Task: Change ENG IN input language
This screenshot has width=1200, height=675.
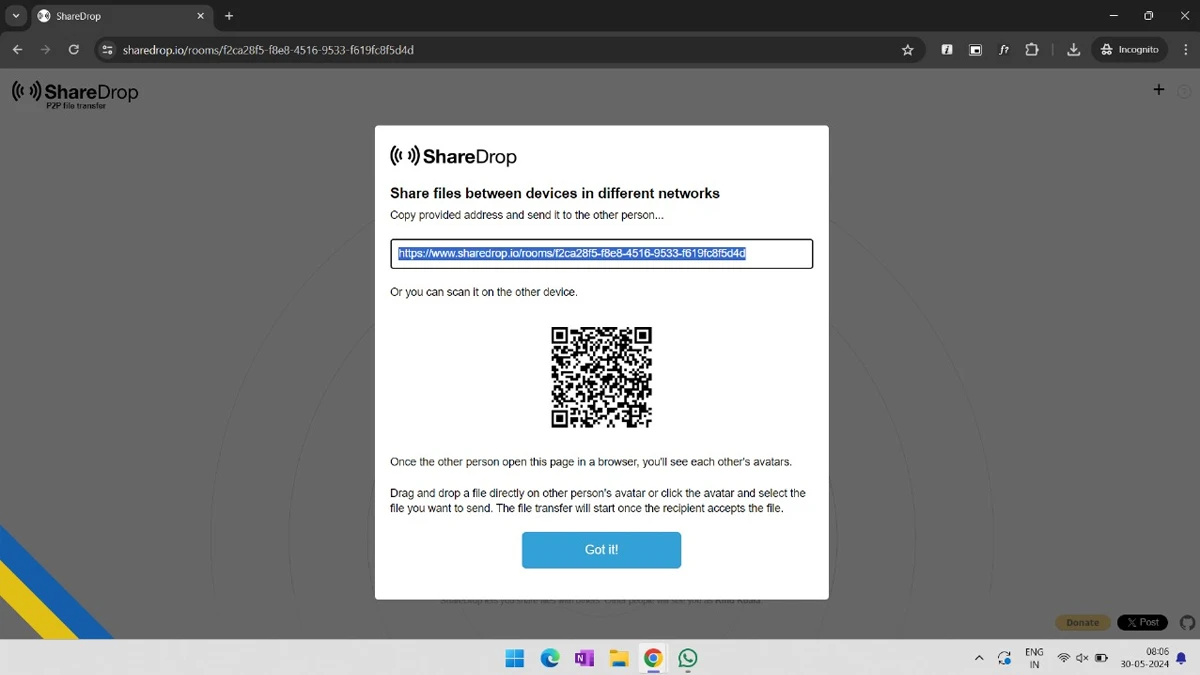Action: [x=1034, y=658]
